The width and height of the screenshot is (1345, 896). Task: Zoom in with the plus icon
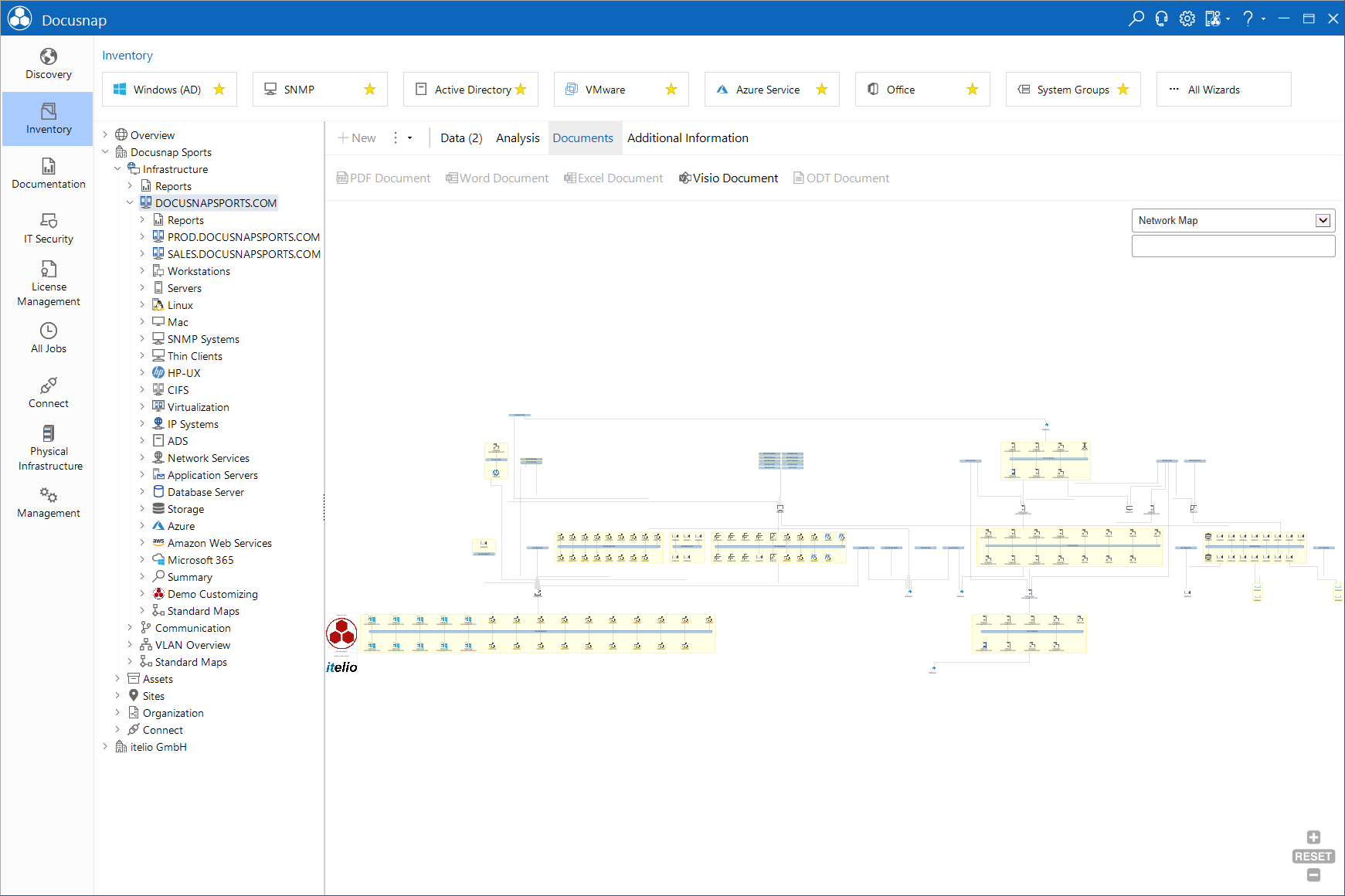[x=1313, y=837]
